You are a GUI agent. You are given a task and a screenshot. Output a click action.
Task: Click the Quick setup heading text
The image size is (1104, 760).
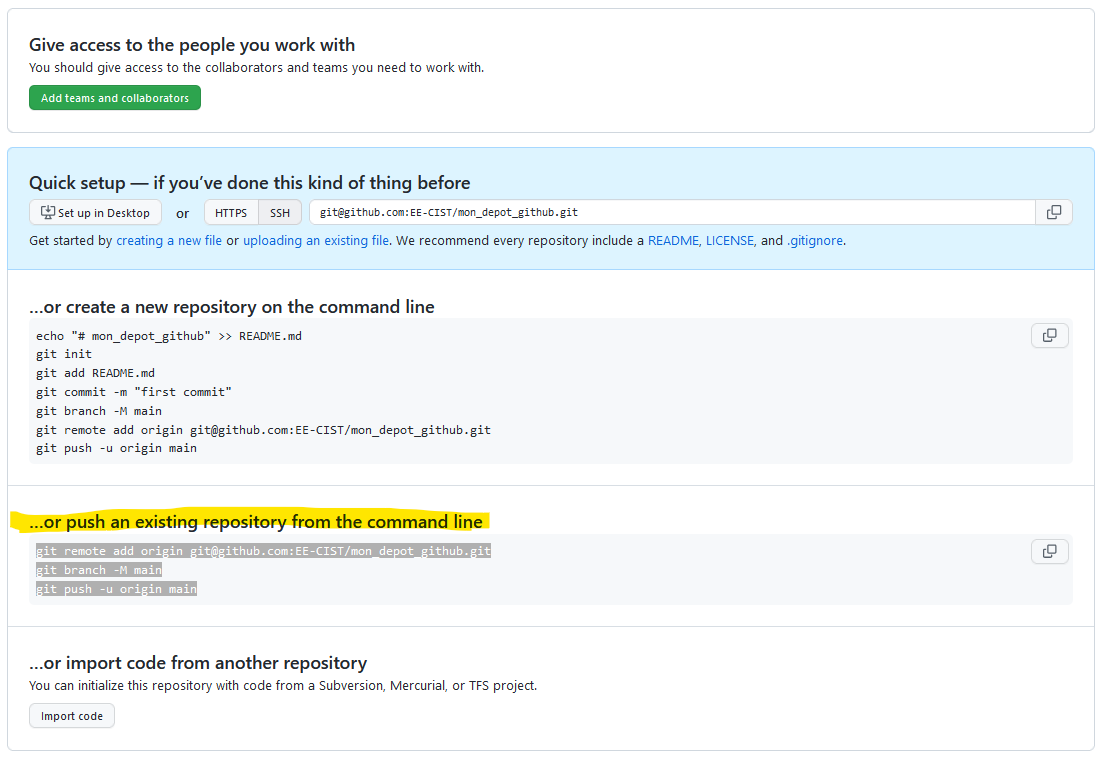[x=250, y=182]
